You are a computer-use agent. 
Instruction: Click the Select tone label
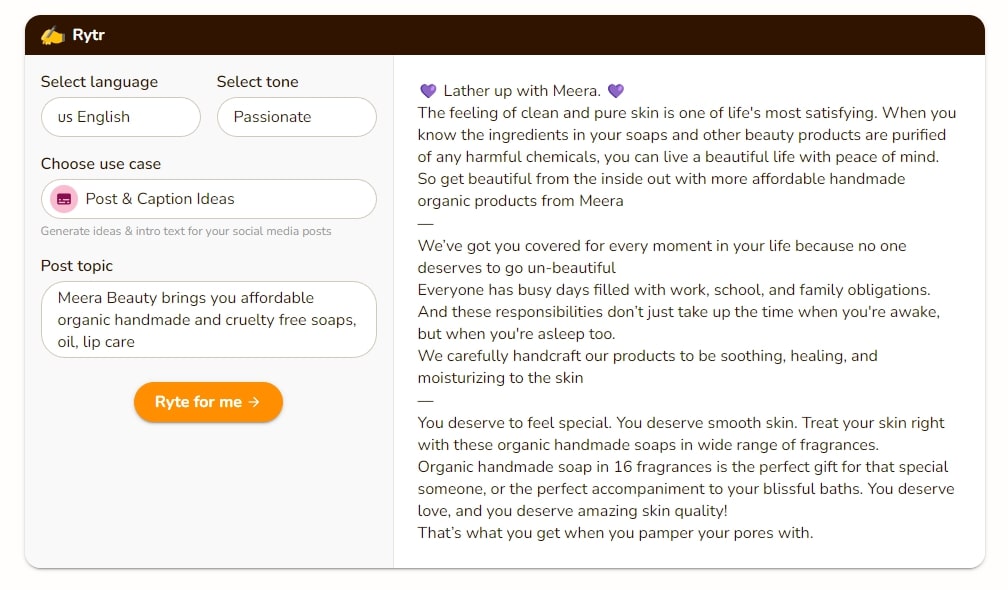coord(257,82)
